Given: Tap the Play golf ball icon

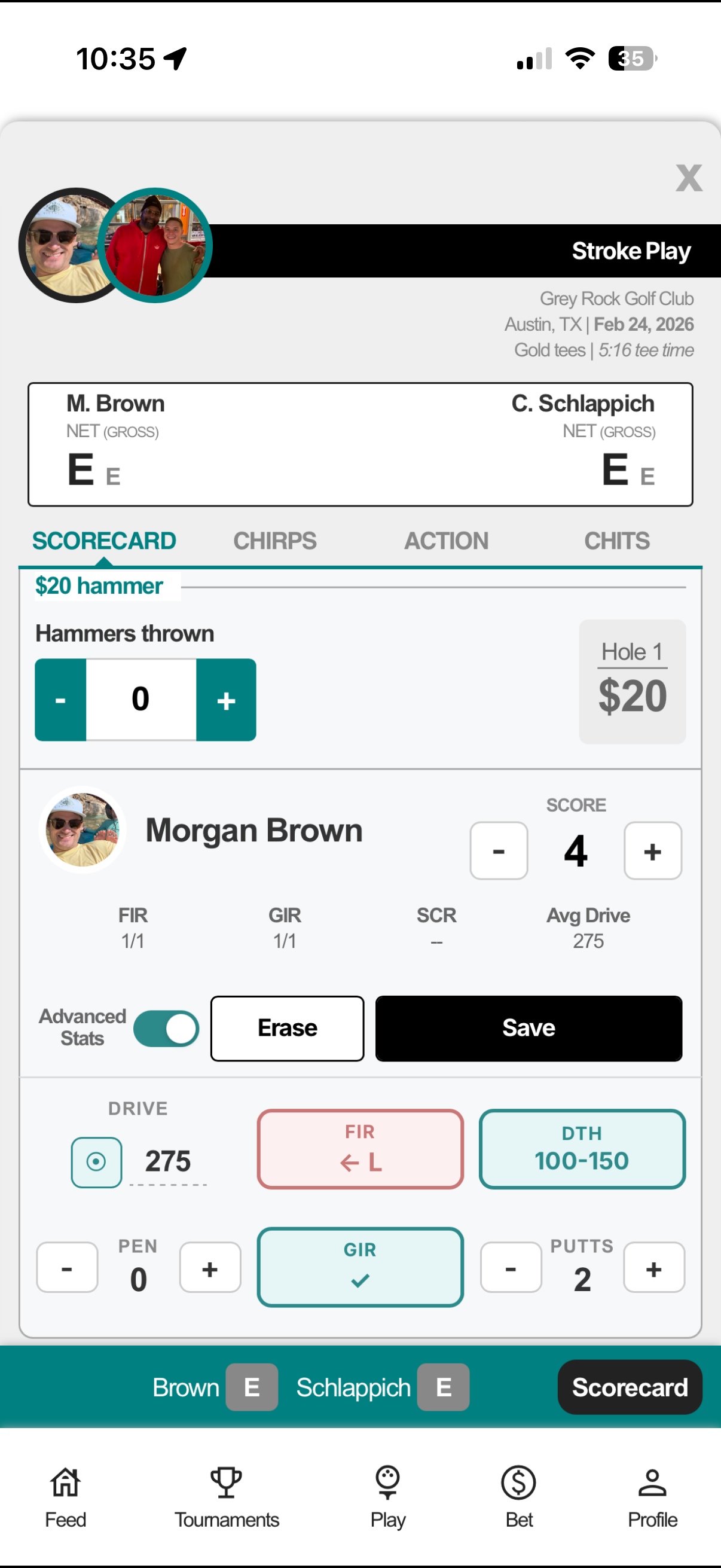Looking at the screenshot, I should point(387,1483).
